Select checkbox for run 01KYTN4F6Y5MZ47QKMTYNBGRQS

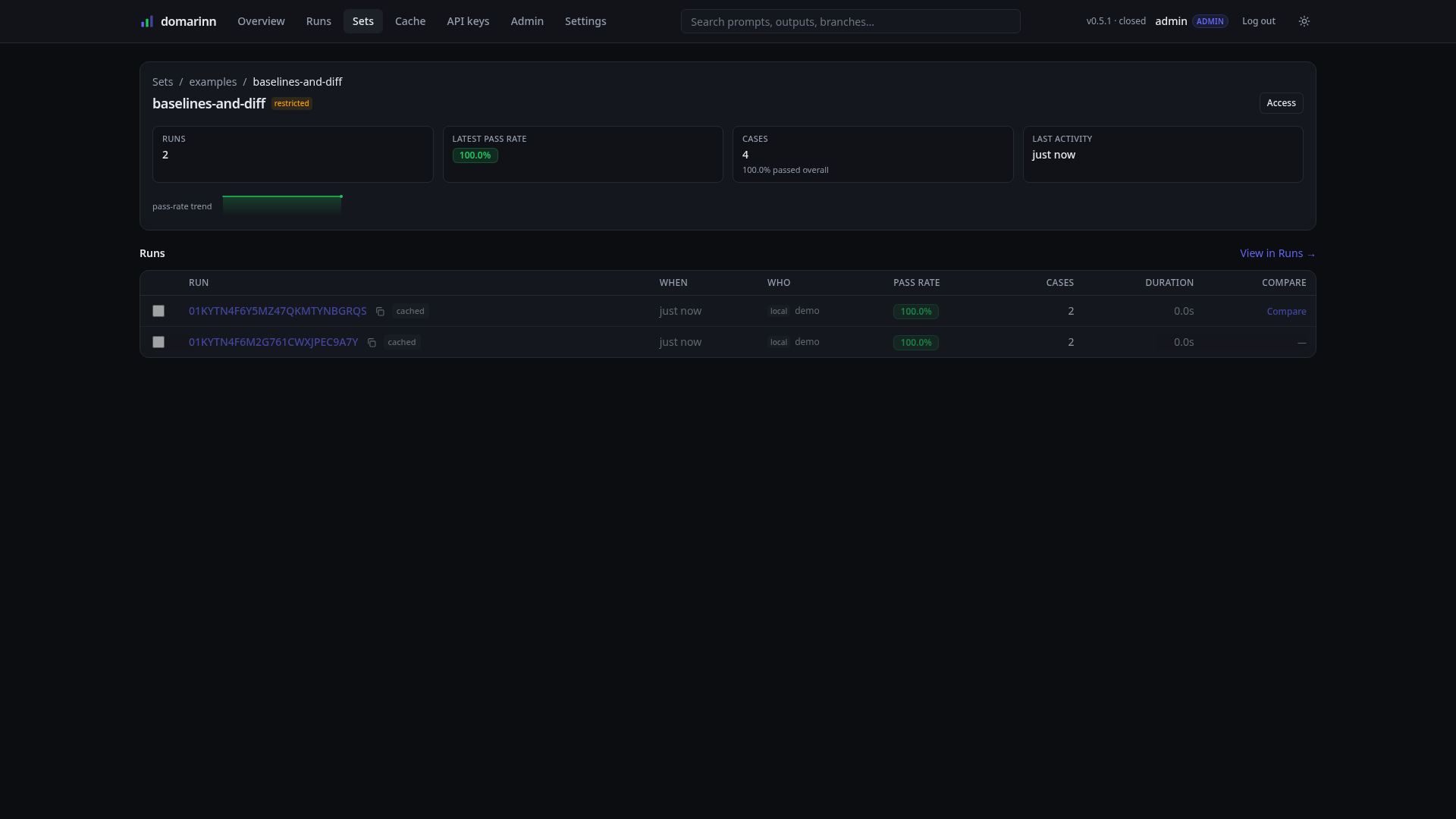[x=158, y=311]
